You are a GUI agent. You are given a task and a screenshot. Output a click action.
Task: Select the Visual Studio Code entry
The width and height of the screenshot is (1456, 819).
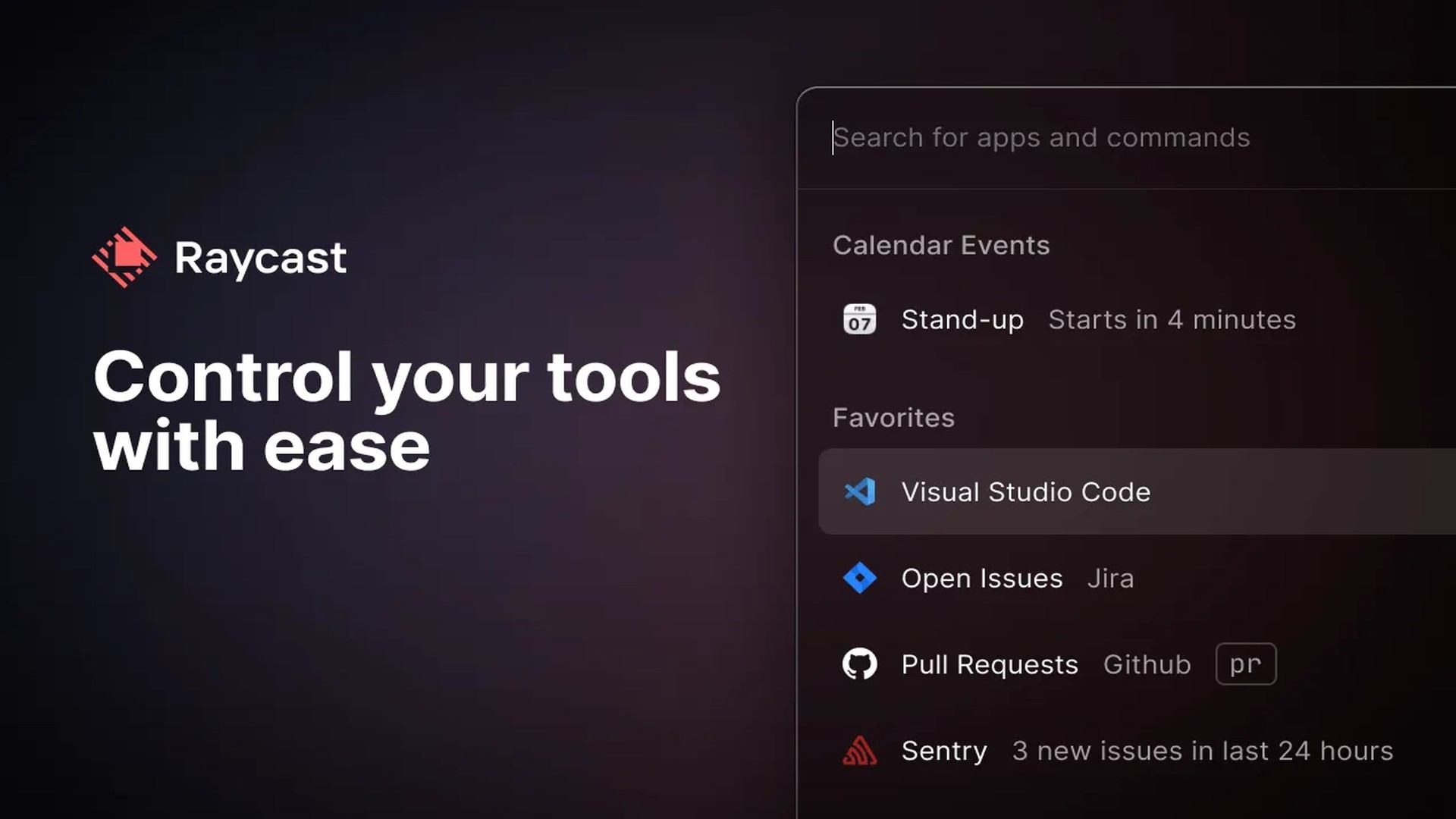(x=1025, y=491)
